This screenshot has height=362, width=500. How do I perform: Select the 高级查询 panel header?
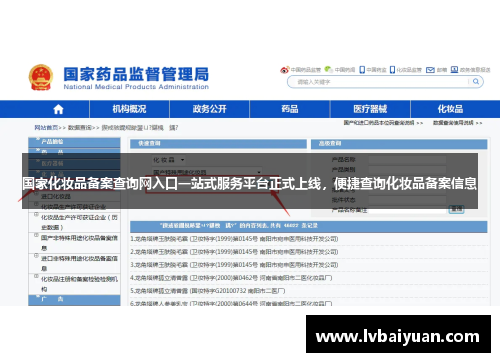[x=399, y=144]
